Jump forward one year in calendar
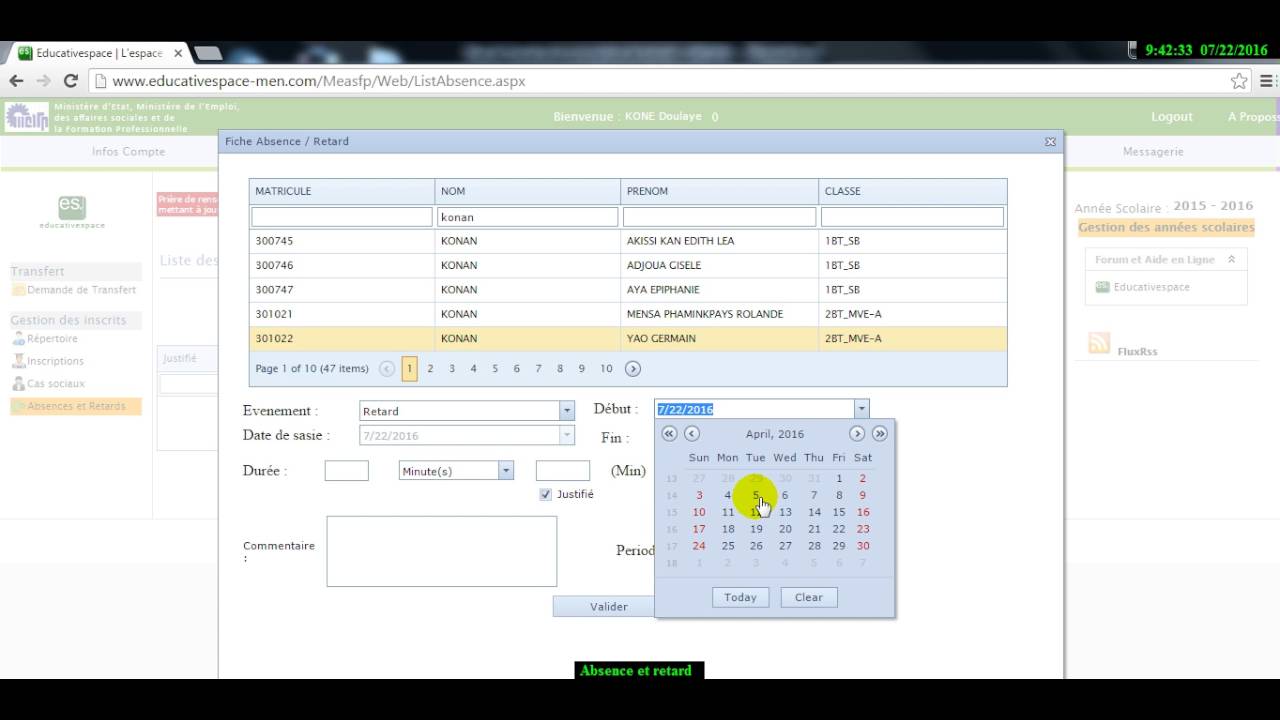Screen dimensions: 1280x720 [x=880, y=434]
